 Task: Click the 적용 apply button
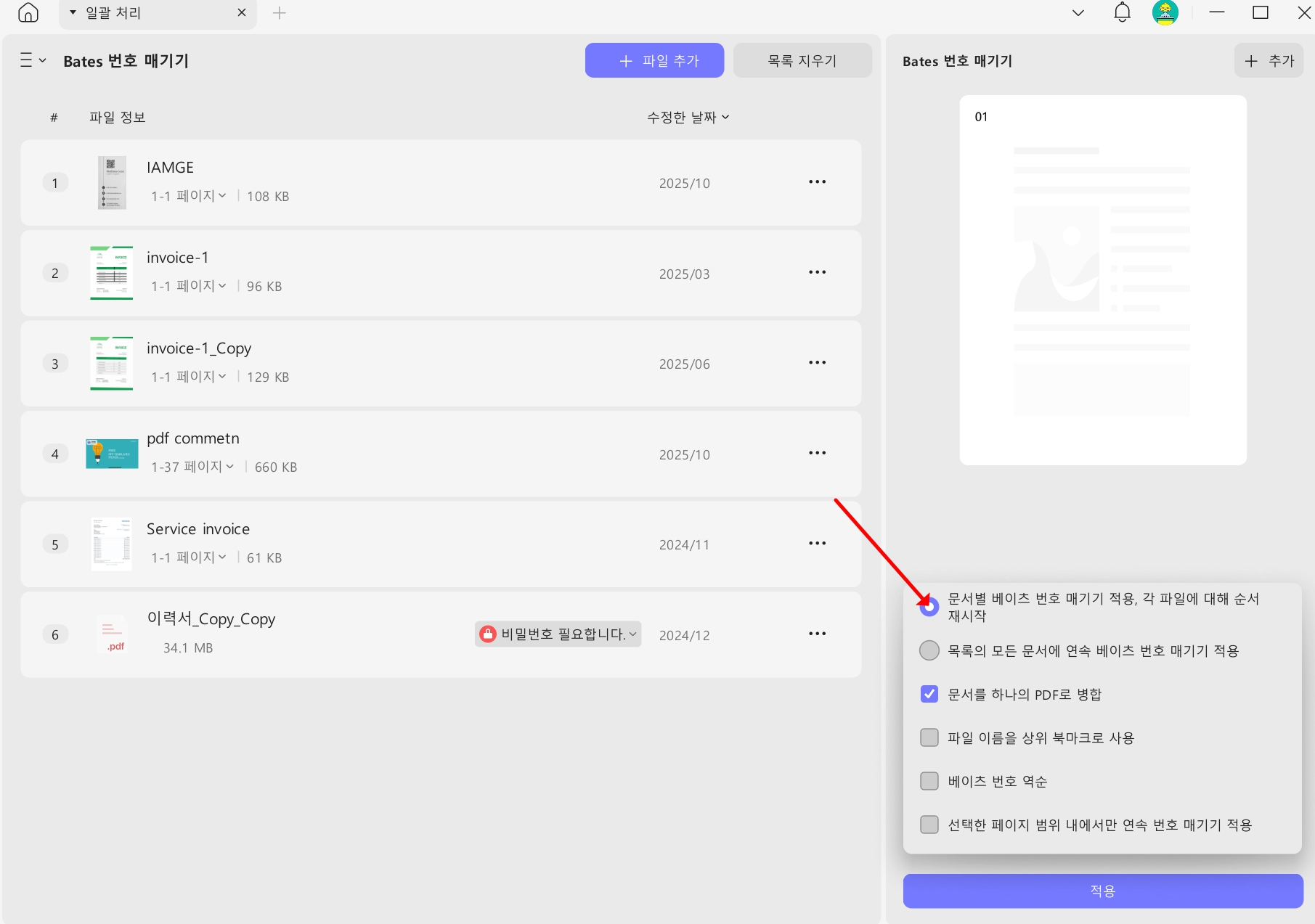(x=1103, y=891)
